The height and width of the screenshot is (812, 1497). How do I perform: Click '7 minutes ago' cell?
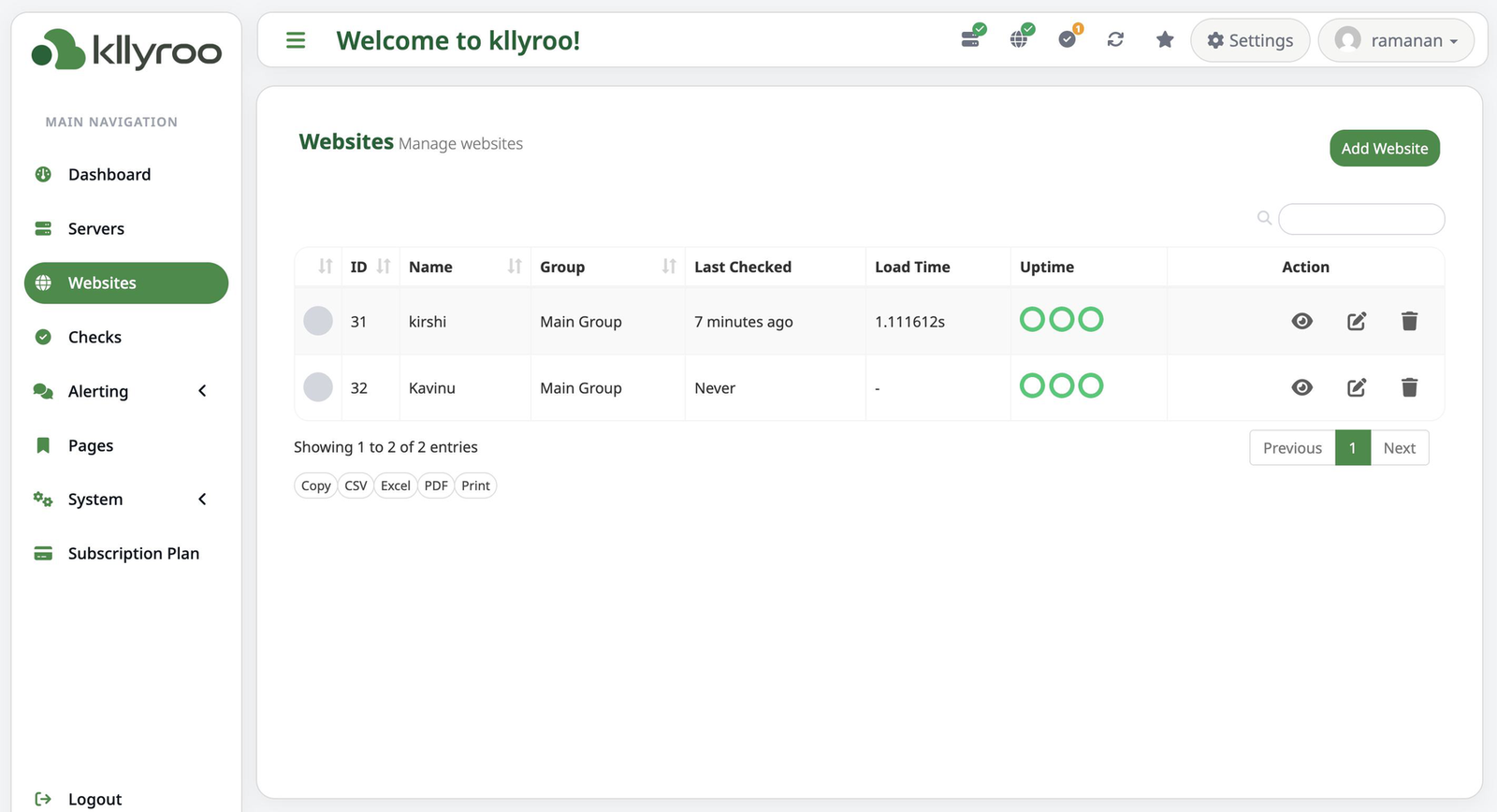[x=744, y=322]
